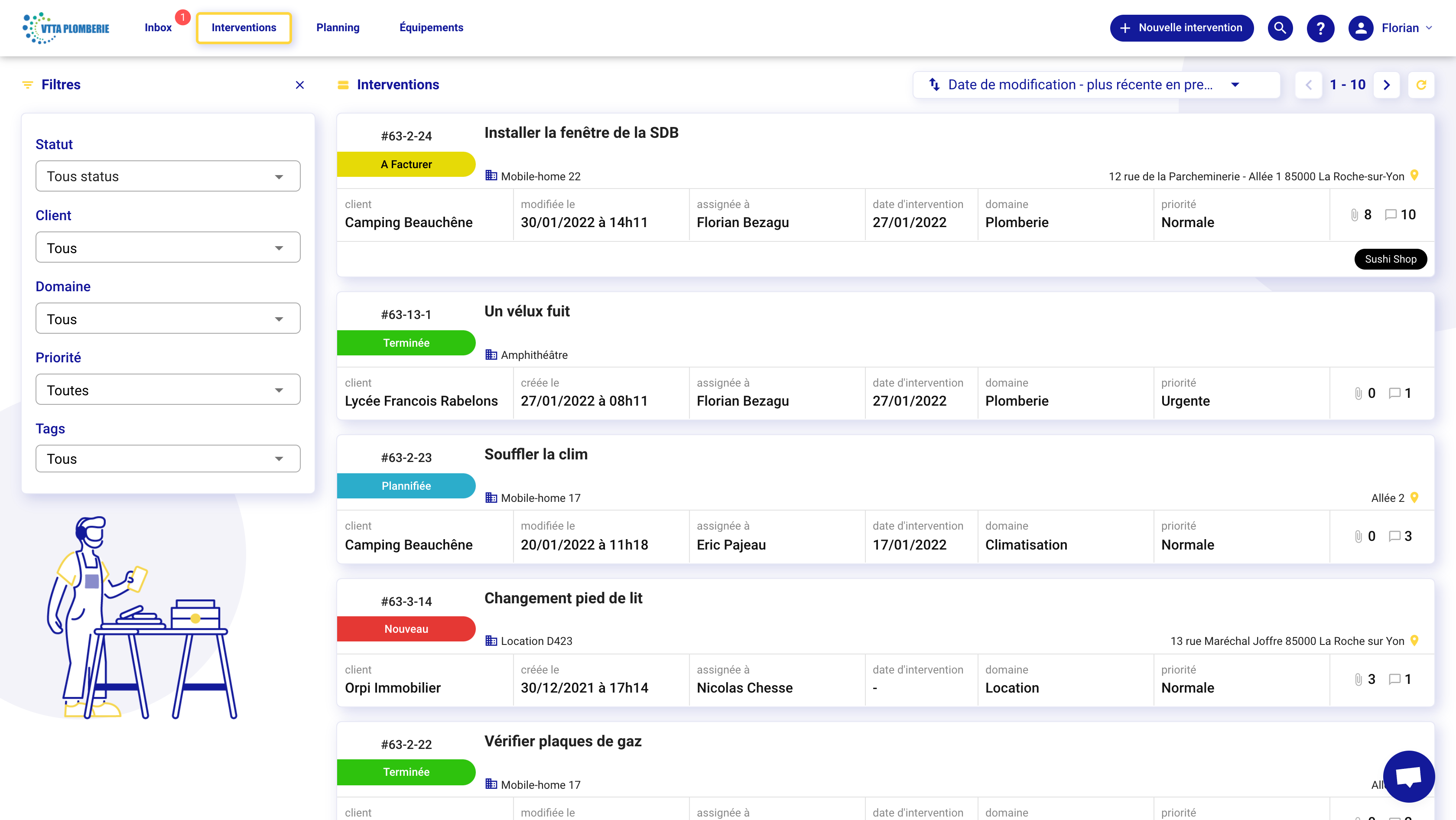The image size is (1456, 820).
Task: Click priorité Urgente value
Action: (1185, 400)
